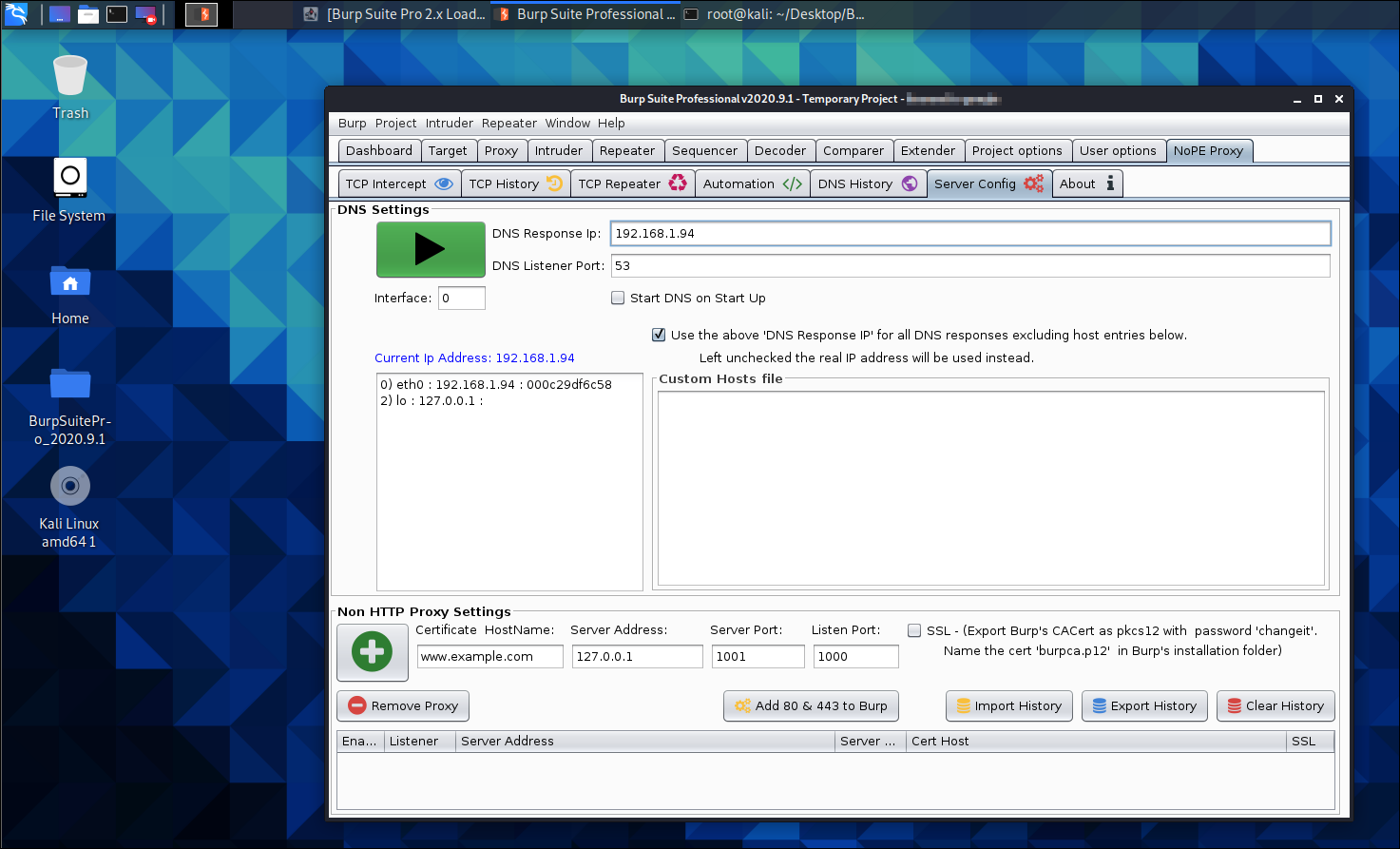Image resolution: width=1400 pixels, height=849 pixels.
Task: Click the Clear History button
Action: pyautogui.click(x=1275, y=705)
